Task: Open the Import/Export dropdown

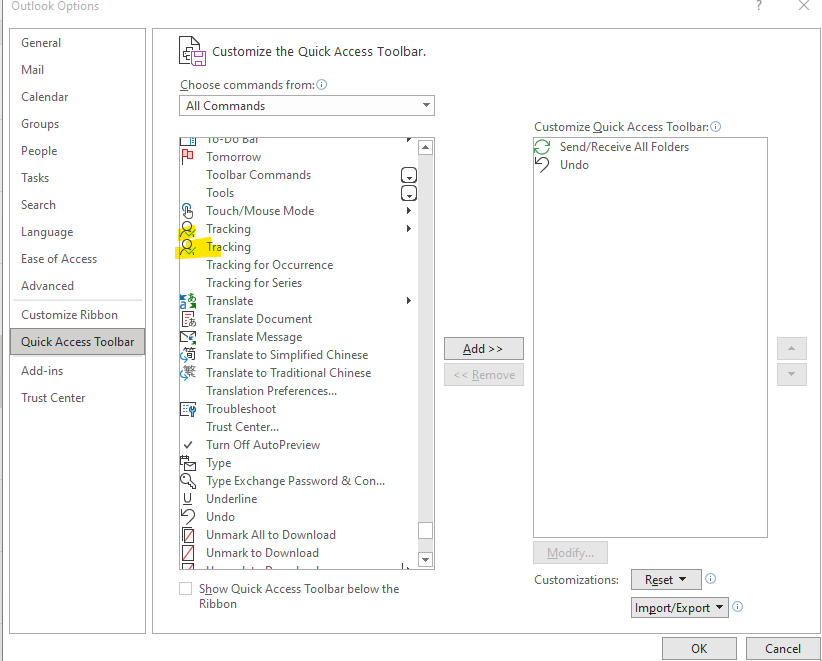Action: (x=680, y=607)
